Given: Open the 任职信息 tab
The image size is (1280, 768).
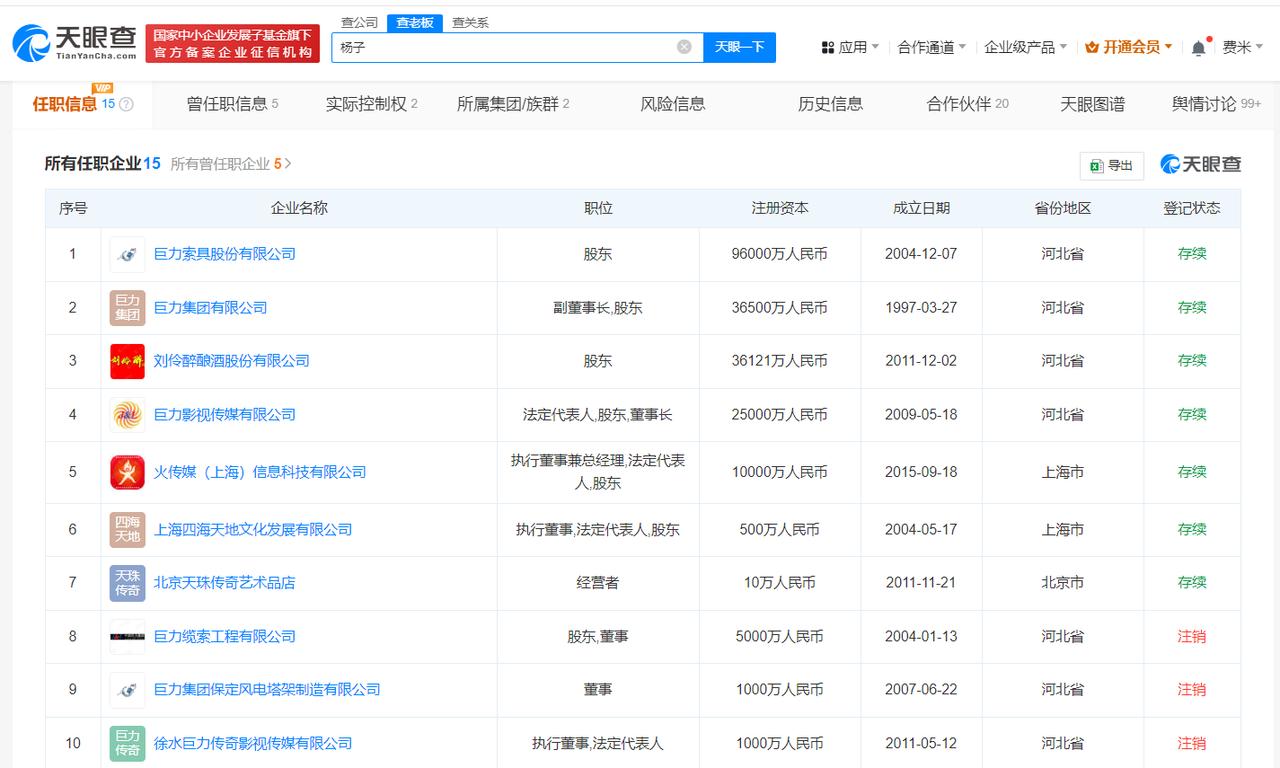Looking at the screenshot, I should coord(82,104).
